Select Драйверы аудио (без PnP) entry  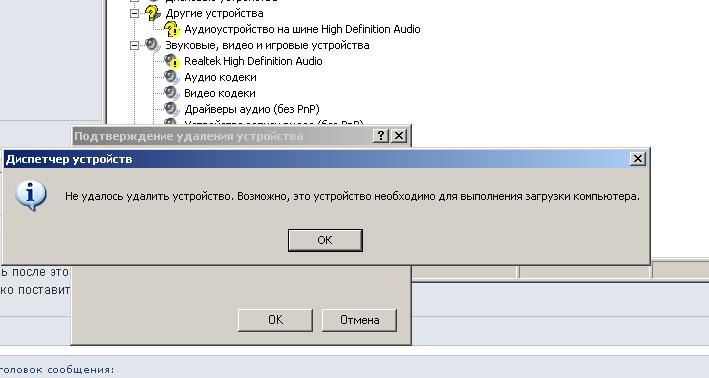click(252, 109)
